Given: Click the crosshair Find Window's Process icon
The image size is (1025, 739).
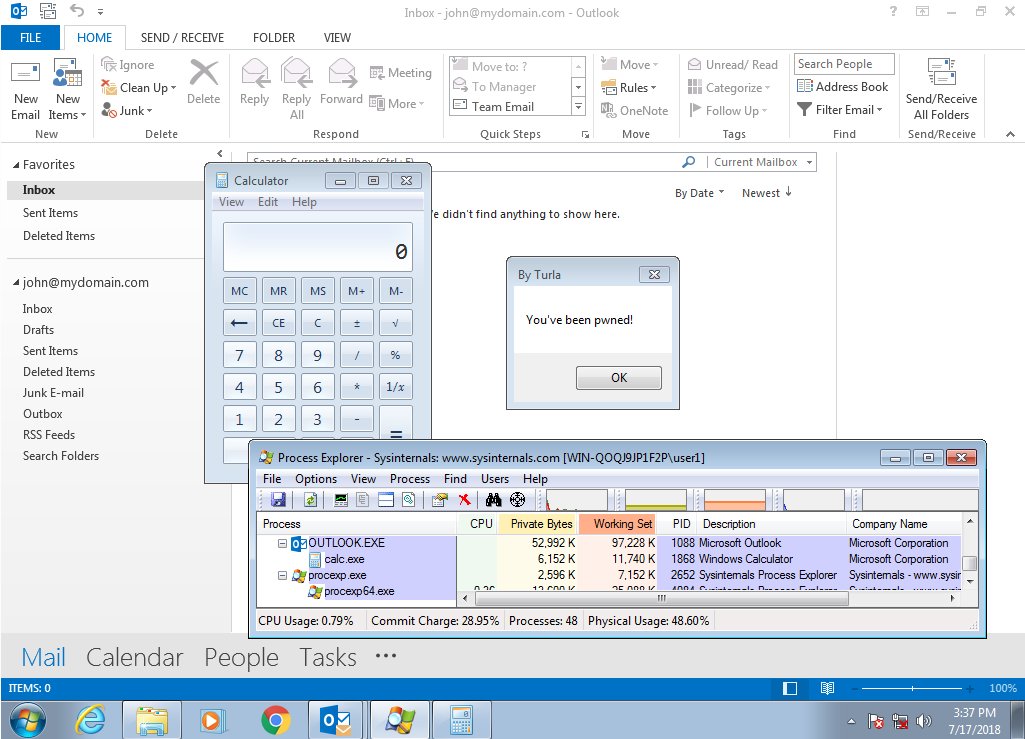Looking at the screenshot, I should point(517,500).
